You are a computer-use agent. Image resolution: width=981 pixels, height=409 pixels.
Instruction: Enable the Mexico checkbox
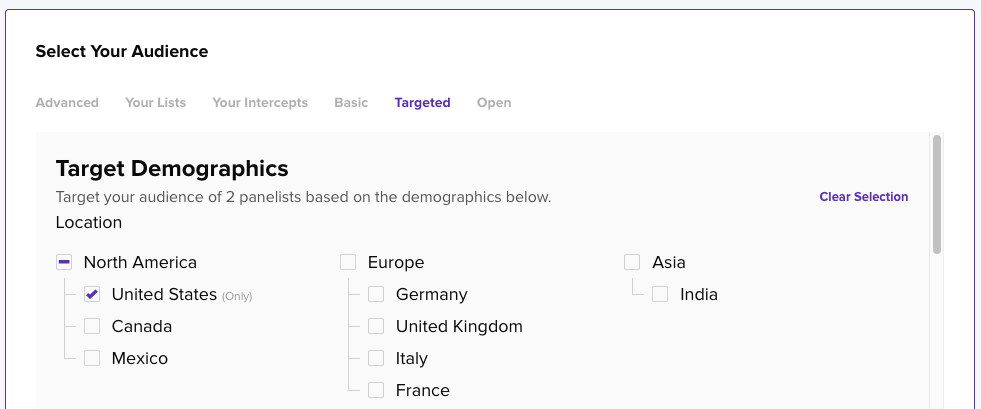coord(92,358)
